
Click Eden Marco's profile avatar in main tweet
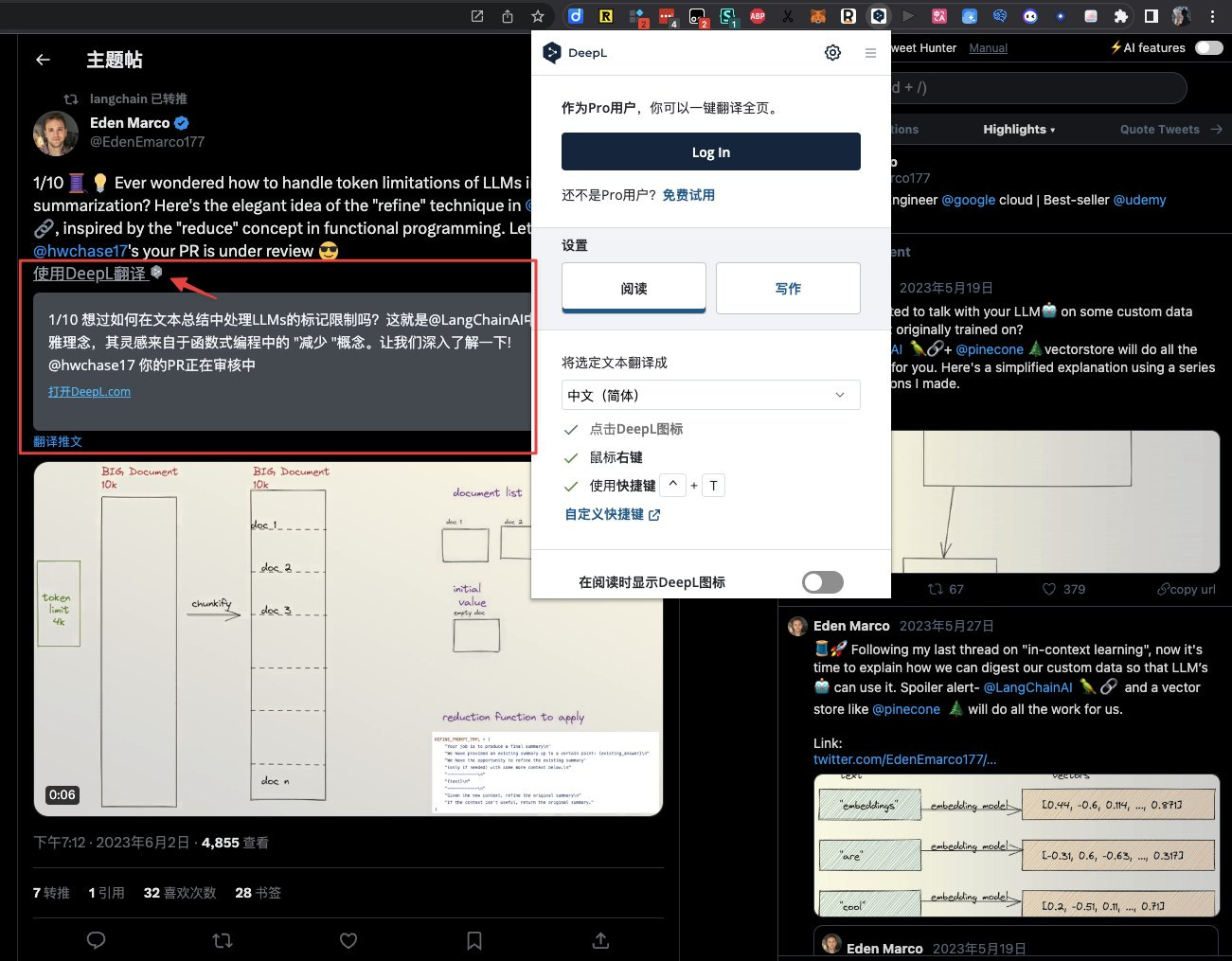[56, 133]
